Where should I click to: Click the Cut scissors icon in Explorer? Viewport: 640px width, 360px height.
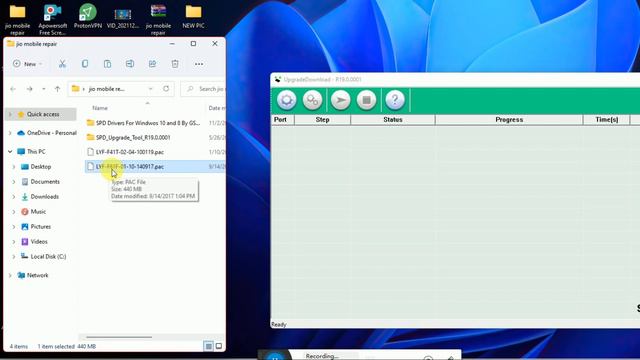pos(62,64)
